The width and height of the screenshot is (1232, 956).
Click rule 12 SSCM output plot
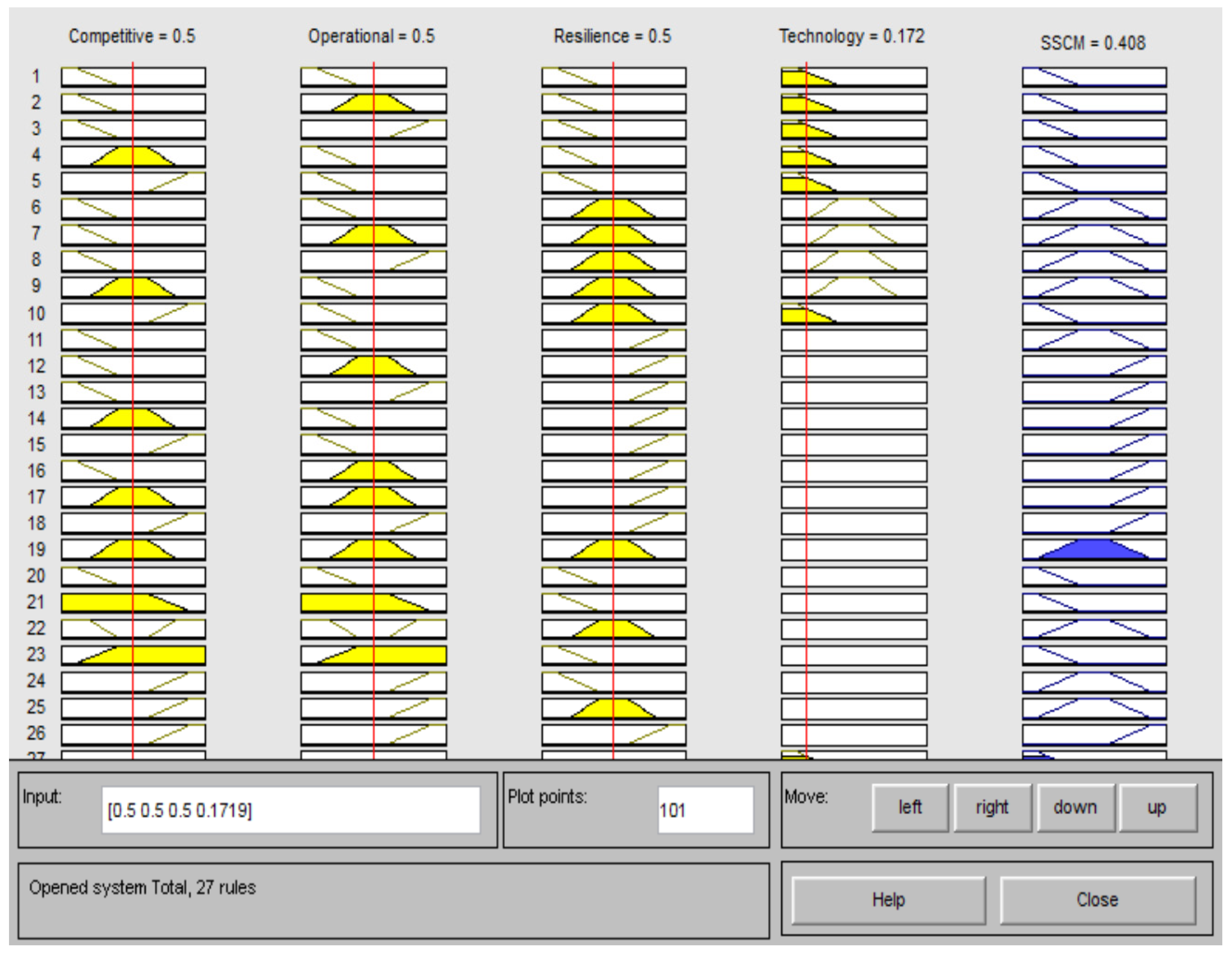pos(1094,366)
